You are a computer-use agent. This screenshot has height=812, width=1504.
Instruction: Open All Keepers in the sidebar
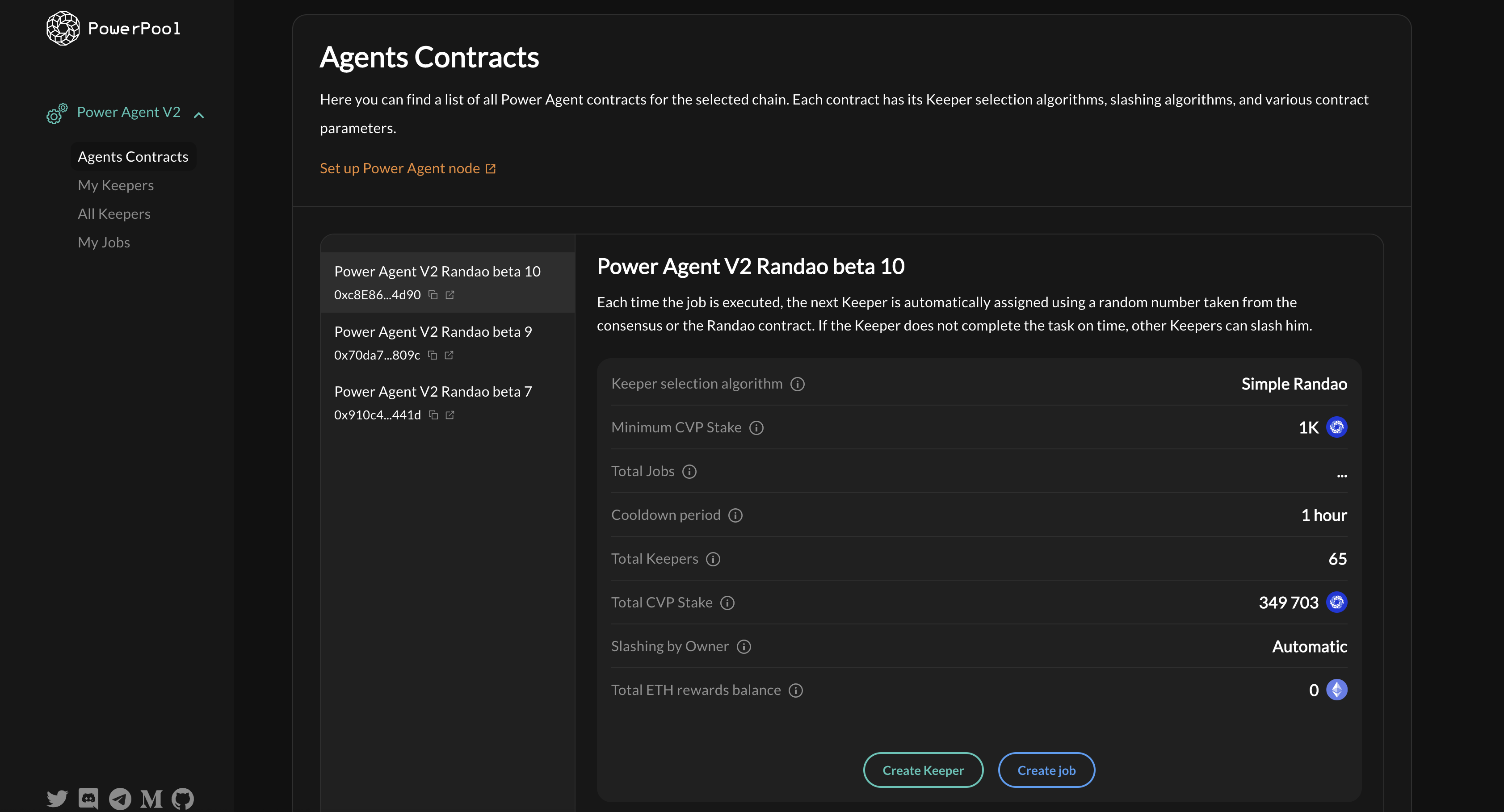click(114, 213)
